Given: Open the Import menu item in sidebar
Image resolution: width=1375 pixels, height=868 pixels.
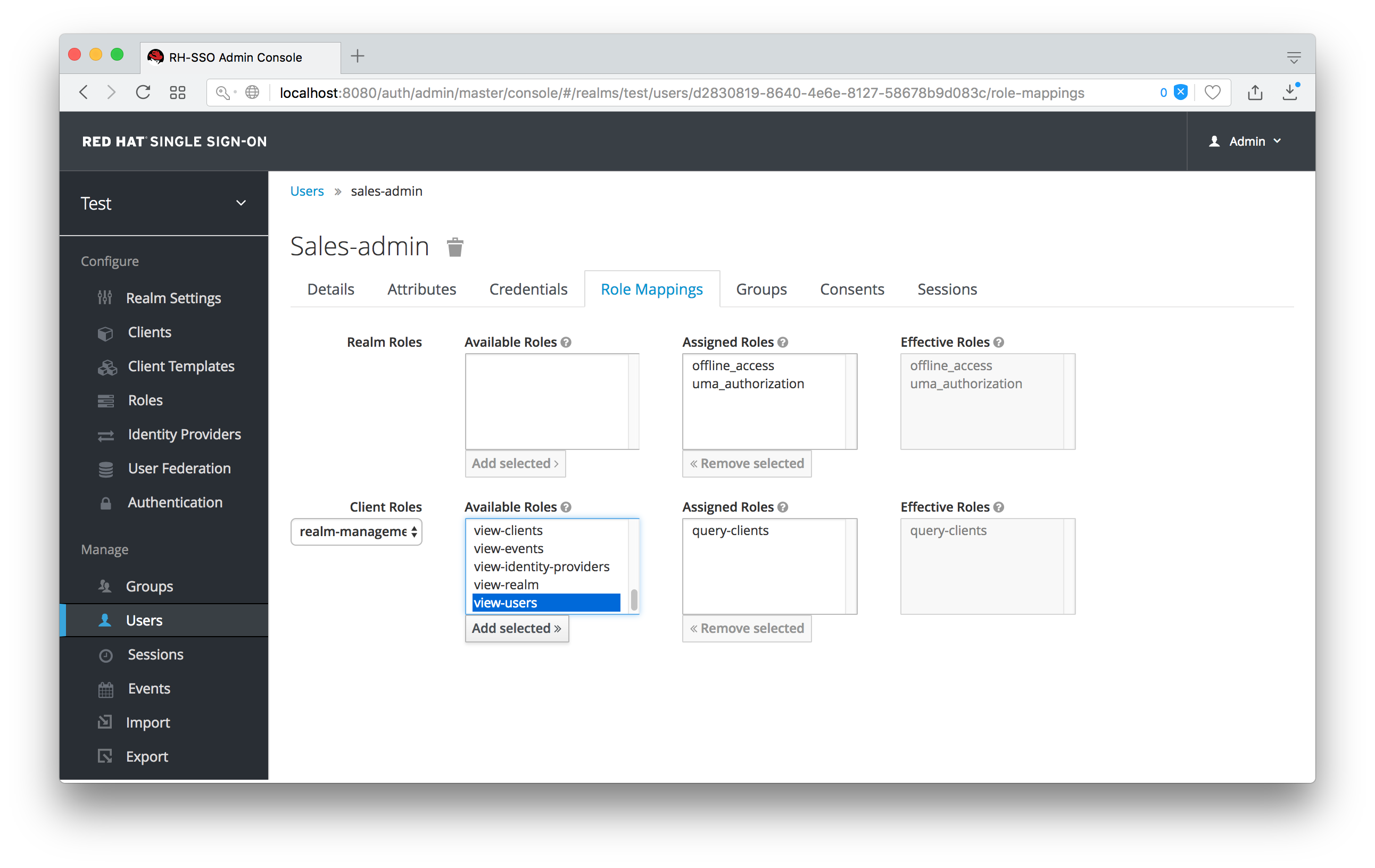Looking at the screenshot, I should tap(148, 722).
